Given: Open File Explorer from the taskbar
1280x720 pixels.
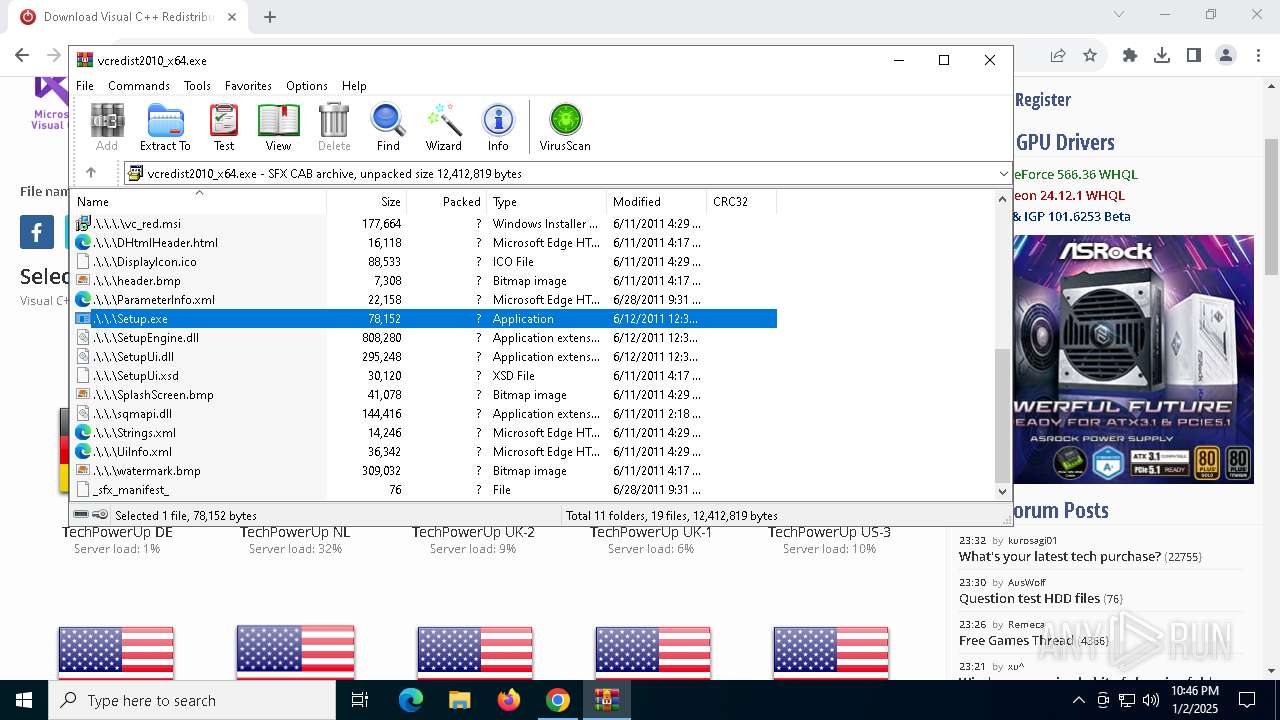Looking at the screenshot, I should coord(460,700).
